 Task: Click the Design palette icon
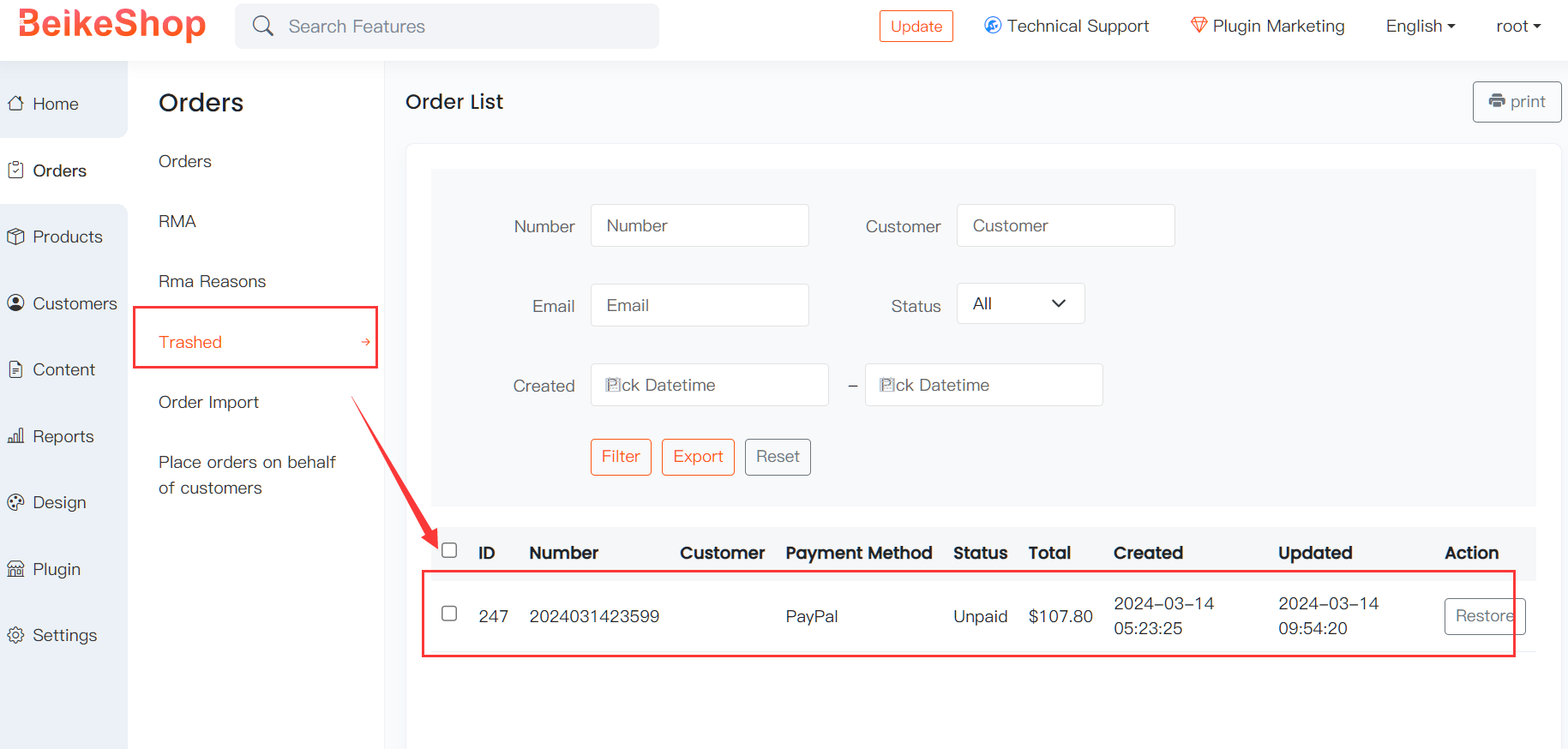[x=15, y=502]
